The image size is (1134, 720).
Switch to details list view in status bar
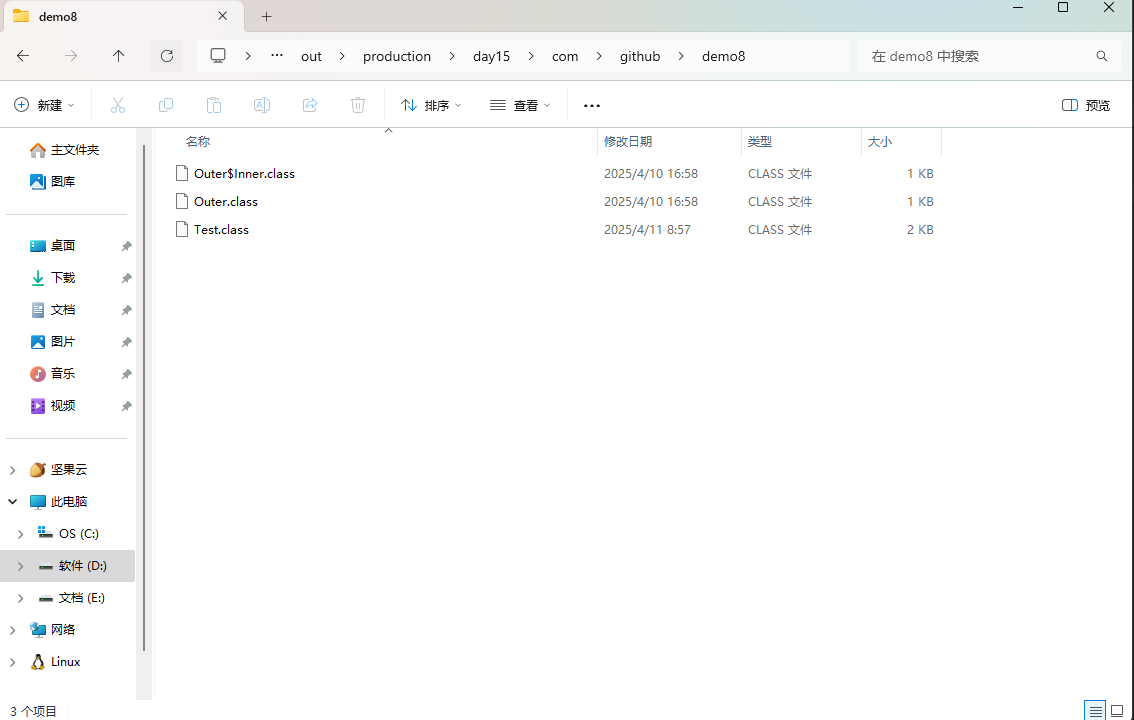[x=1096, y=711]
